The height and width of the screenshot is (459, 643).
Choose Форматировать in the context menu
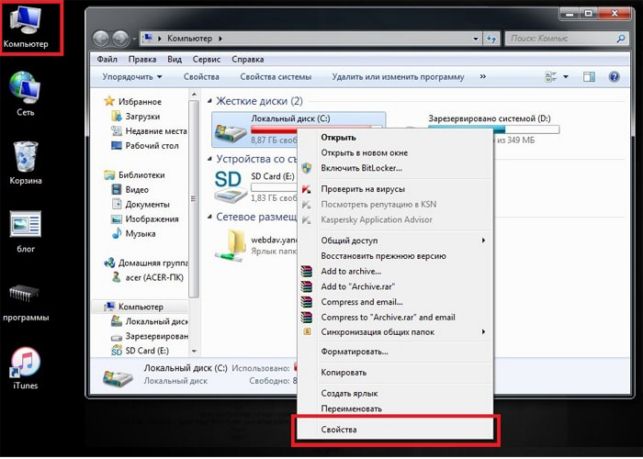(x=396, y=352)
